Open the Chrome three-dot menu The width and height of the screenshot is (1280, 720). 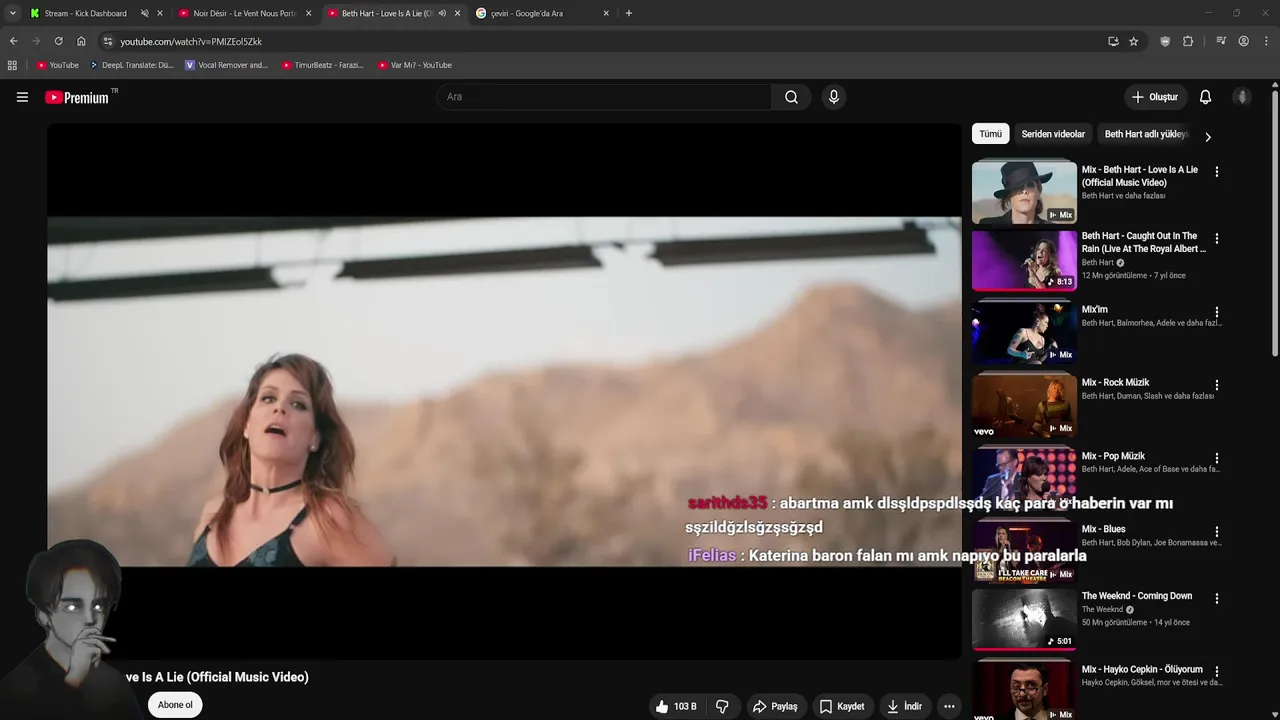coord(1267,41)
